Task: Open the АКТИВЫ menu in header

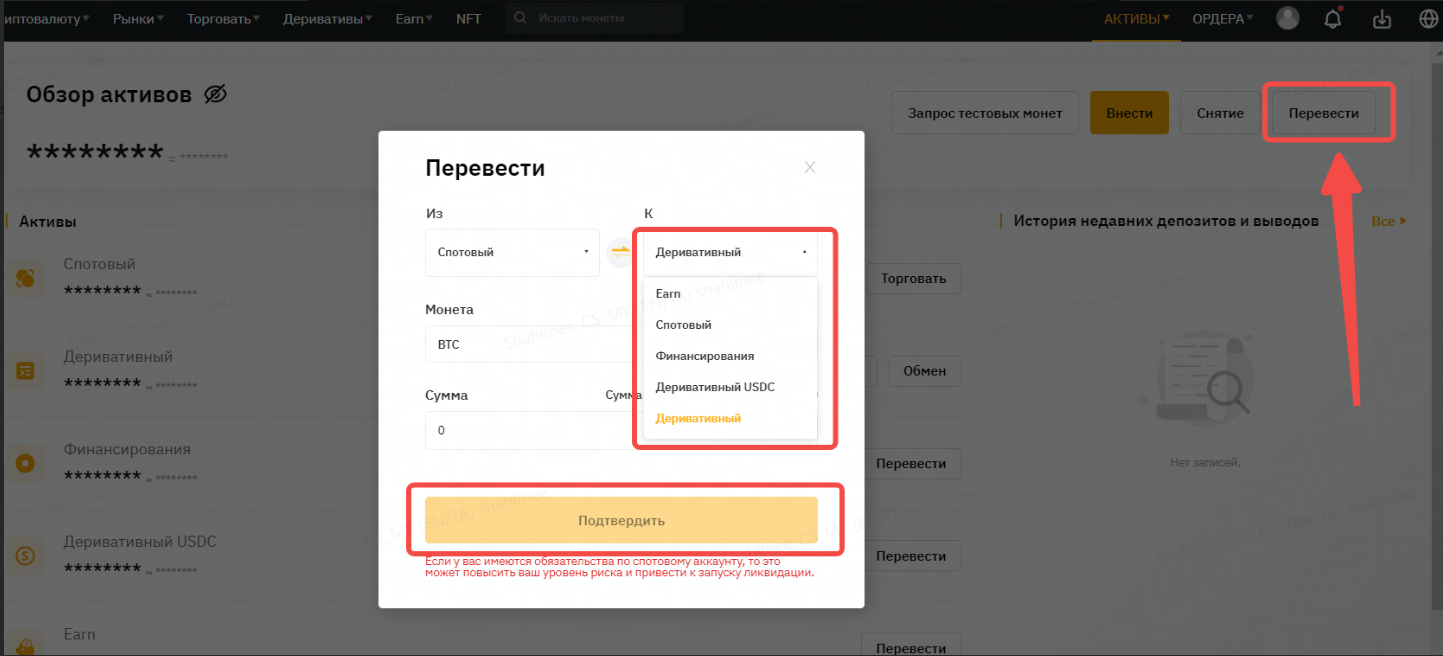Action: coord(1136,19)
